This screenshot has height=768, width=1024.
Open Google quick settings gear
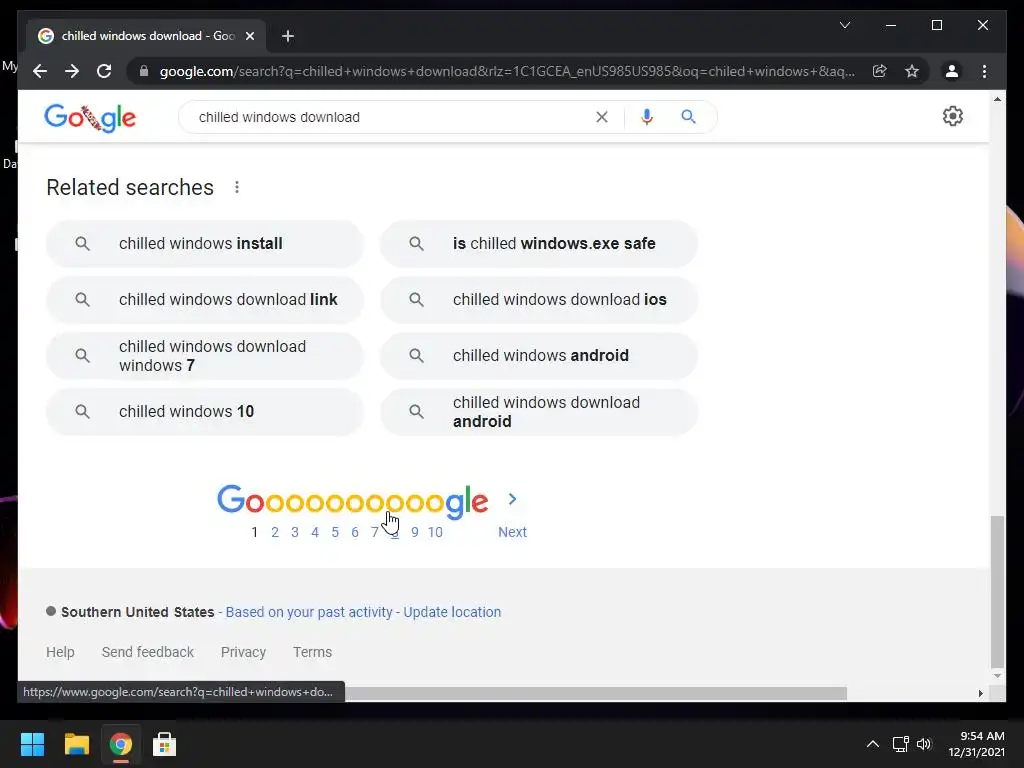point(953,116)
